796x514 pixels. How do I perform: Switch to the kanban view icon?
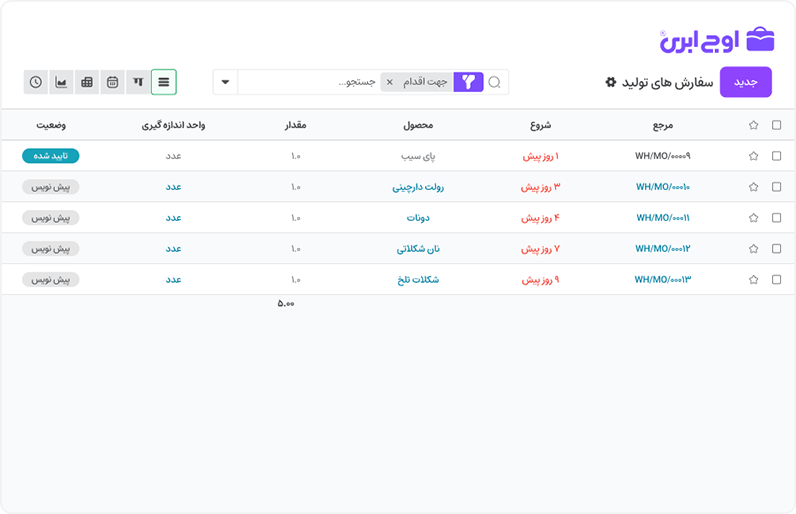click(x=138, y=82)
